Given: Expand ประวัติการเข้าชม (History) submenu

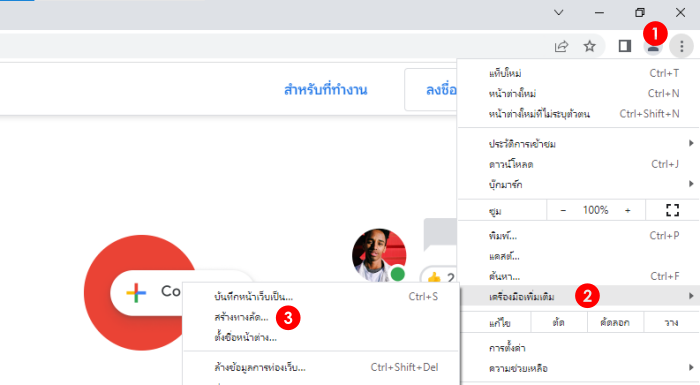Looking at the screenshot, I should click(x=579, y=143).
